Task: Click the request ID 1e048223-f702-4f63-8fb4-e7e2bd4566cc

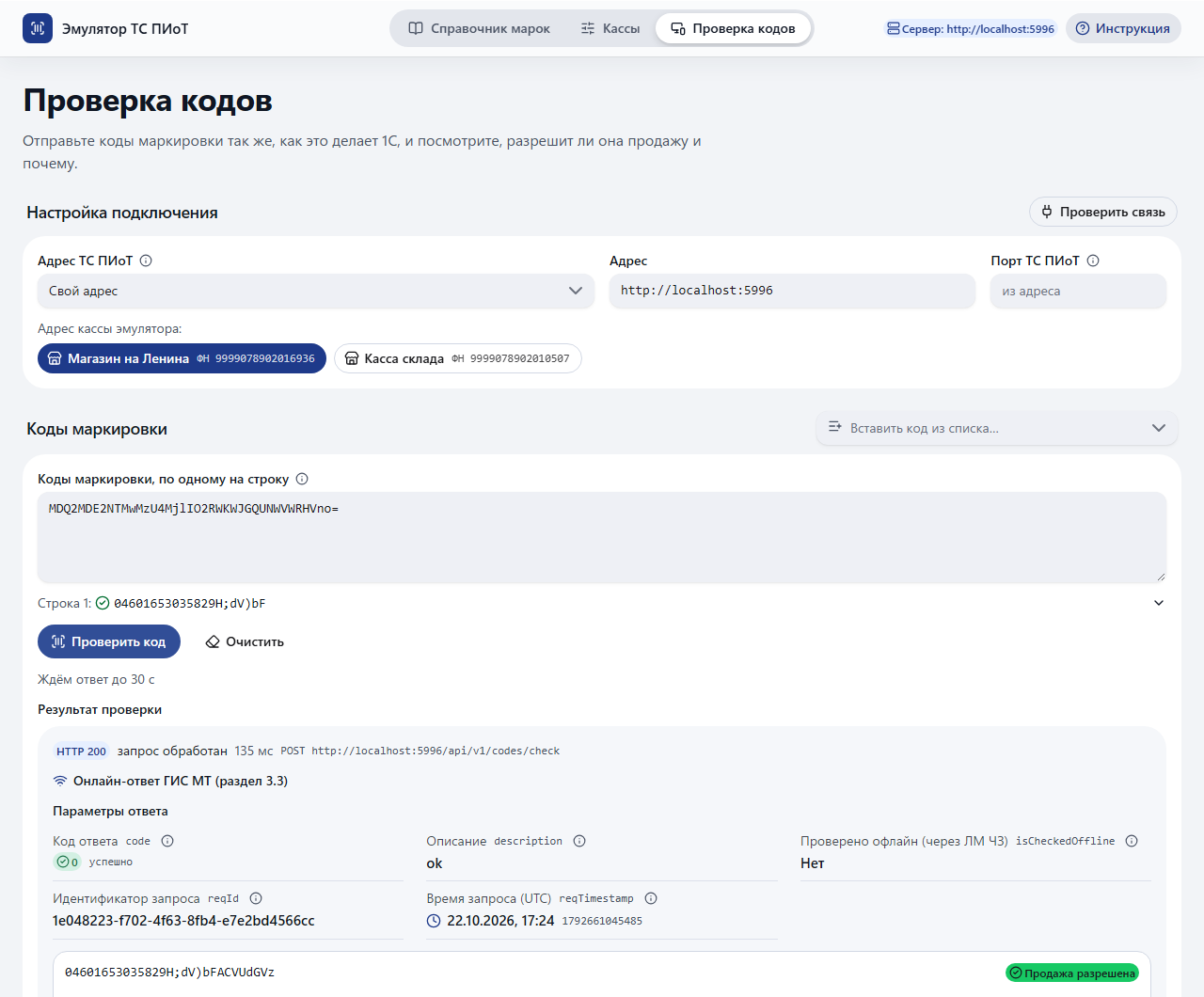Action: tap(183, 921)
